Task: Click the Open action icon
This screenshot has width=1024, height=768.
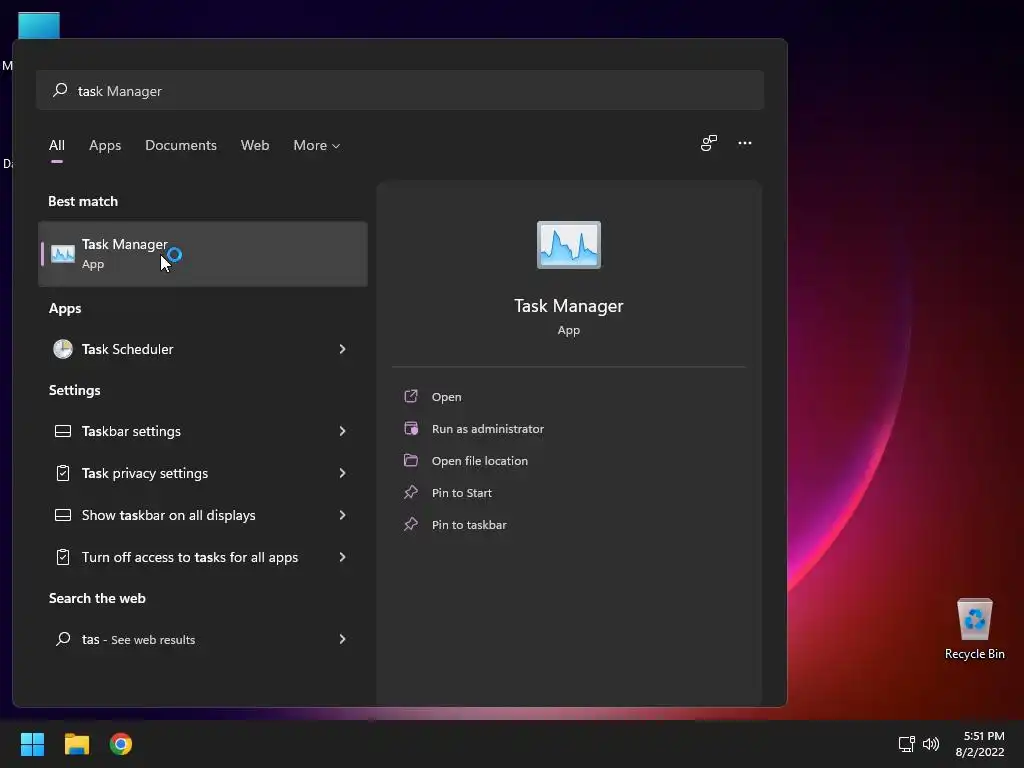Action: pos(411,396)
